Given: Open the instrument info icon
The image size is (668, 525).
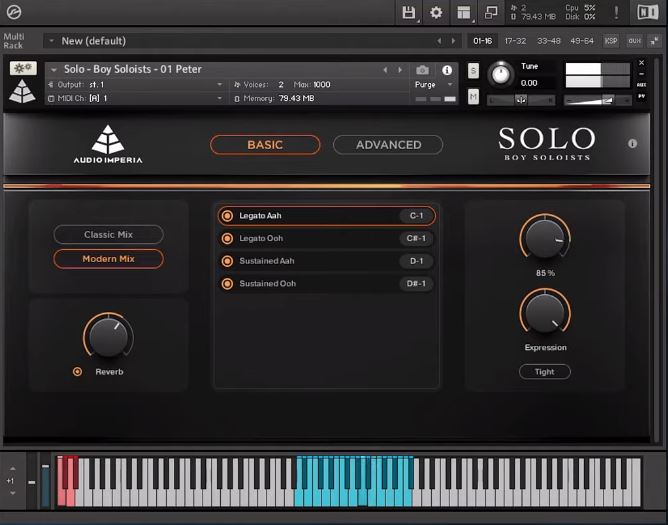Looking at the screenshot, I should pyautogui.click(x=447, y=70).
